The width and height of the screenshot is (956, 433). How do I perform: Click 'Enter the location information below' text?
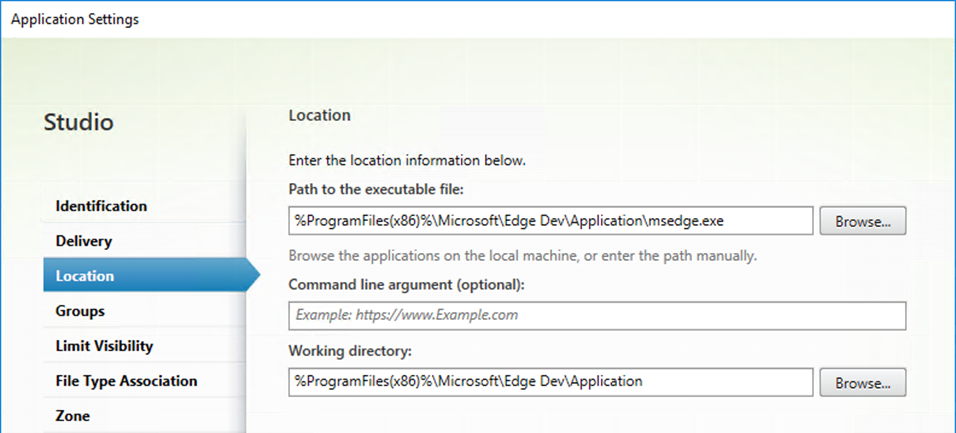click(x=407, y=162)
